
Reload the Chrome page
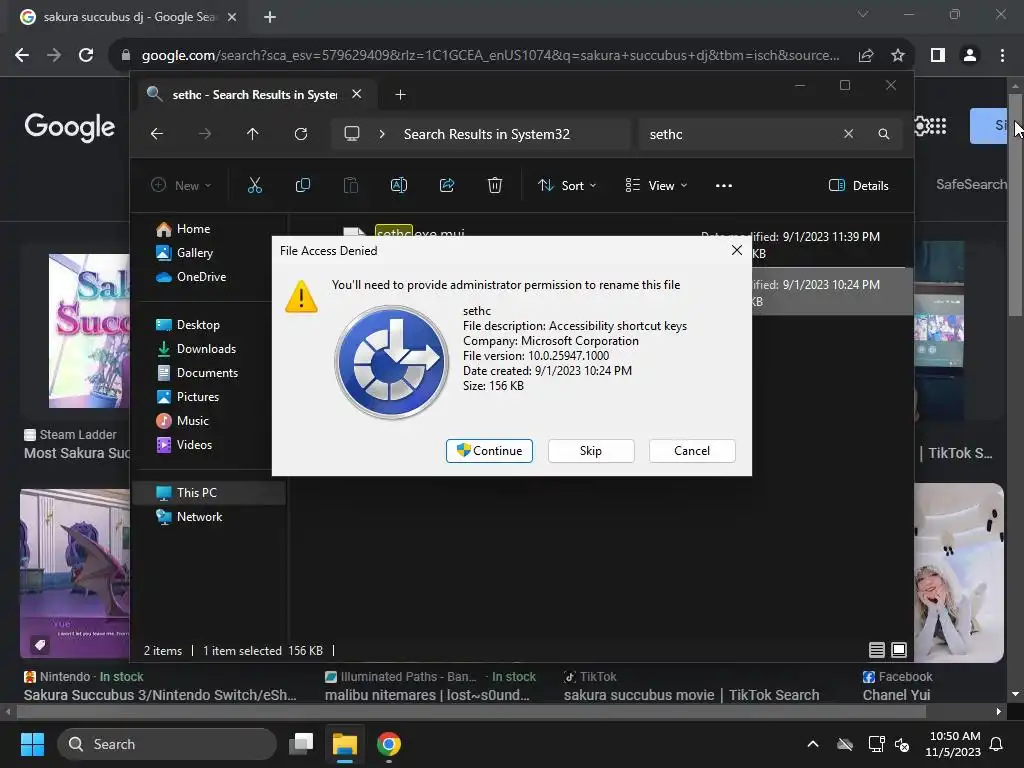point(86,56)
